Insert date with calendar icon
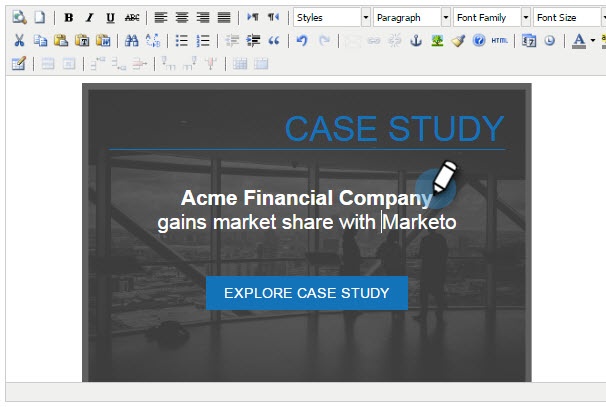This screenshot has width=606, height=407. 529,40
